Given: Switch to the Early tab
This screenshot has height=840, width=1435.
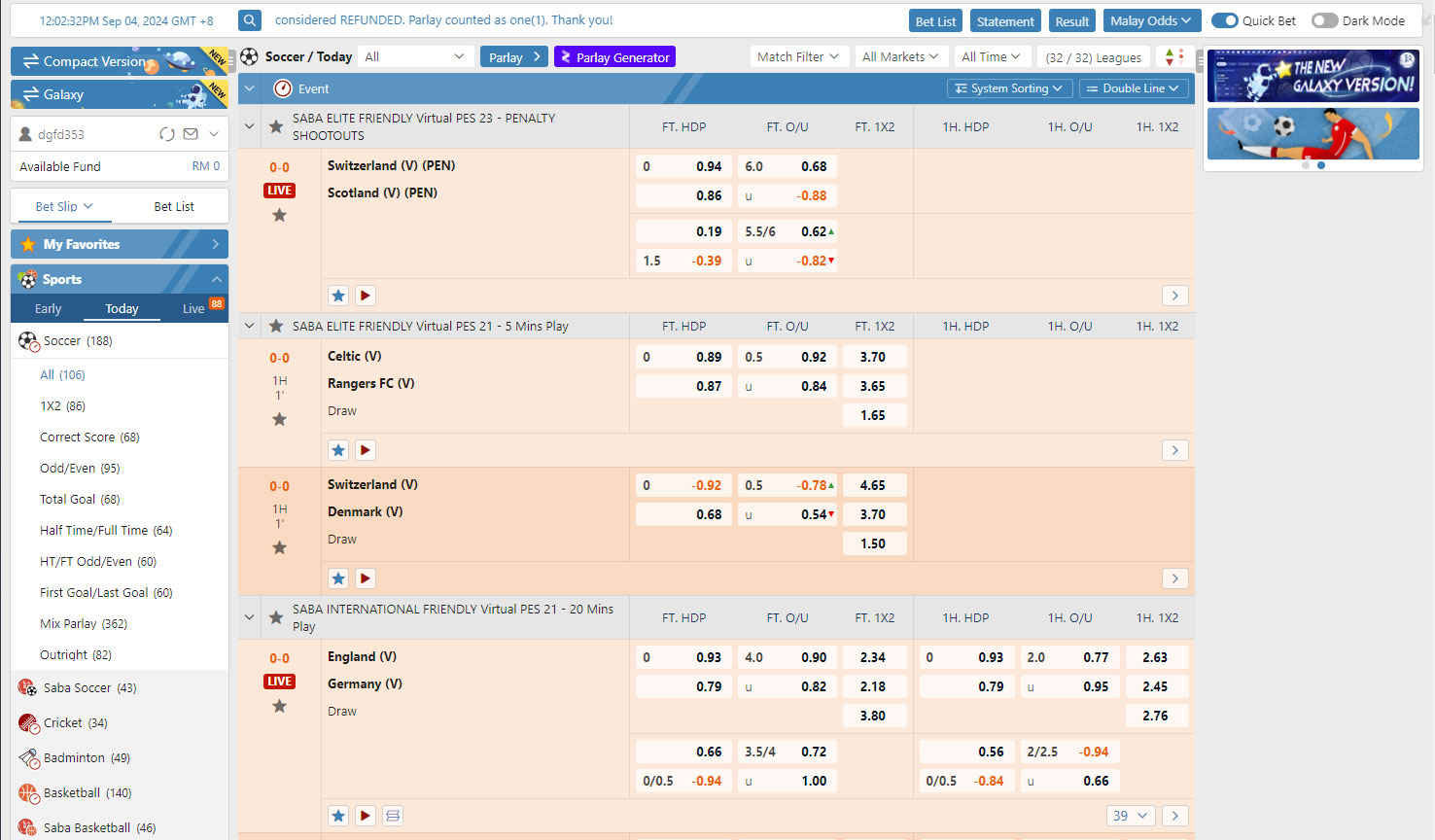Looking at the screenshot, I should pyautogui.click(x=49, y=308).
